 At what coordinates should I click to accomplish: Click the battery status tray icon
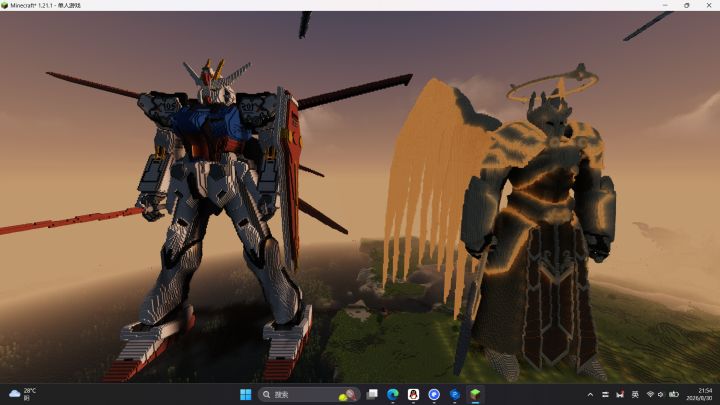click(x=674, y=394)
